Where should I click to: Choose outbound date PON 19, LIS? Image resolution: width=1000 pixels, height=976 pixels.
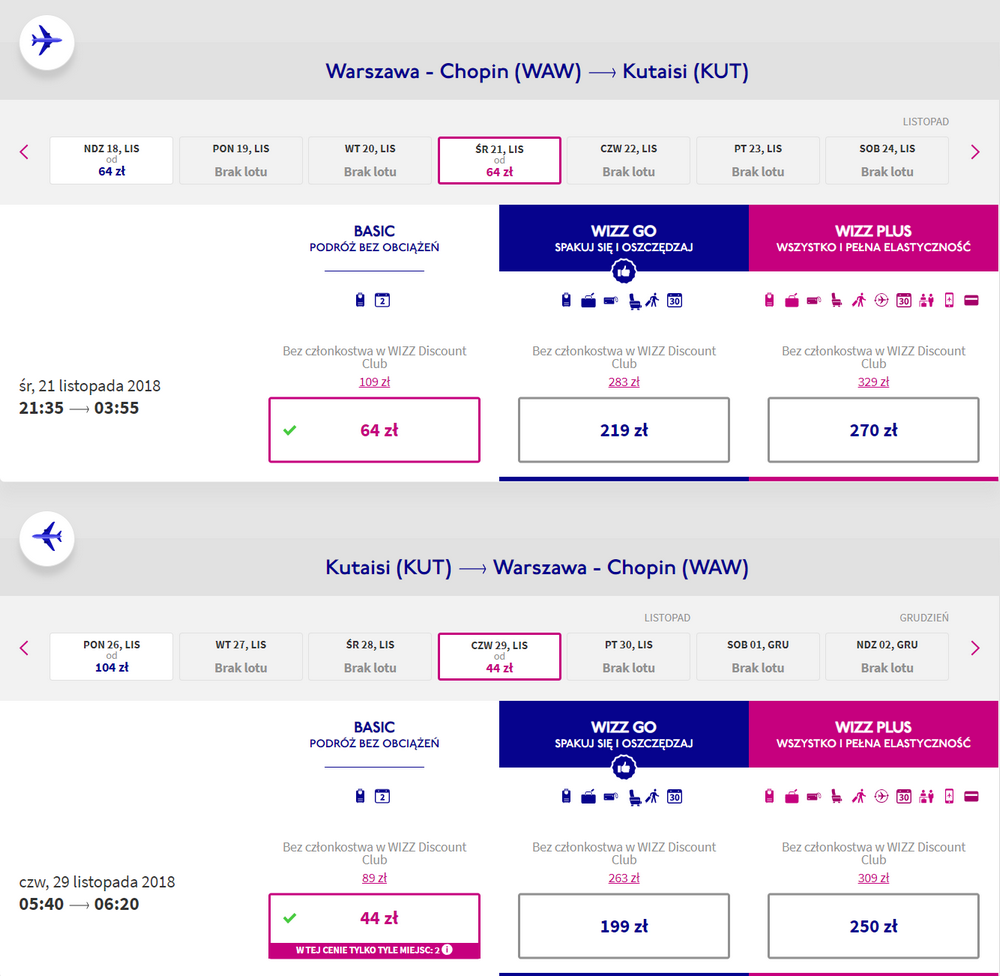[x=241, y=160]
